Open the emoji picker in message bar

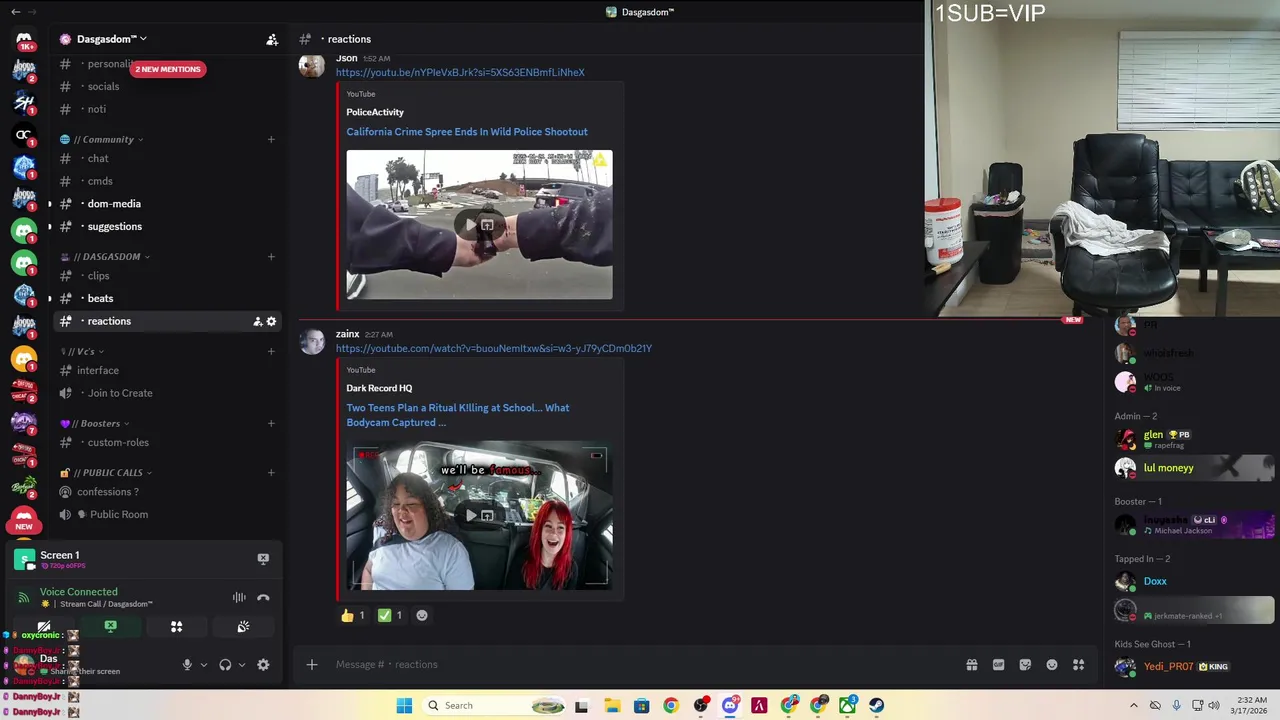point(1052,665)
